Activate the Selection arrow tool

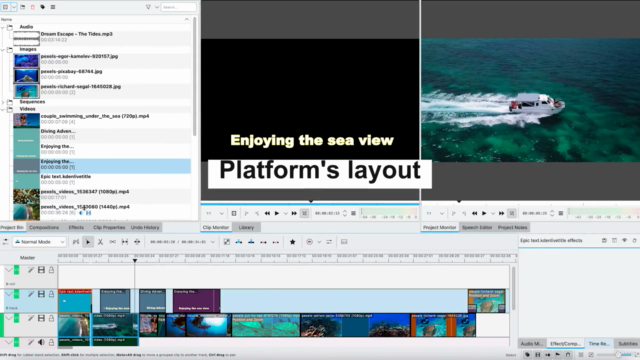tap(88, 242)
